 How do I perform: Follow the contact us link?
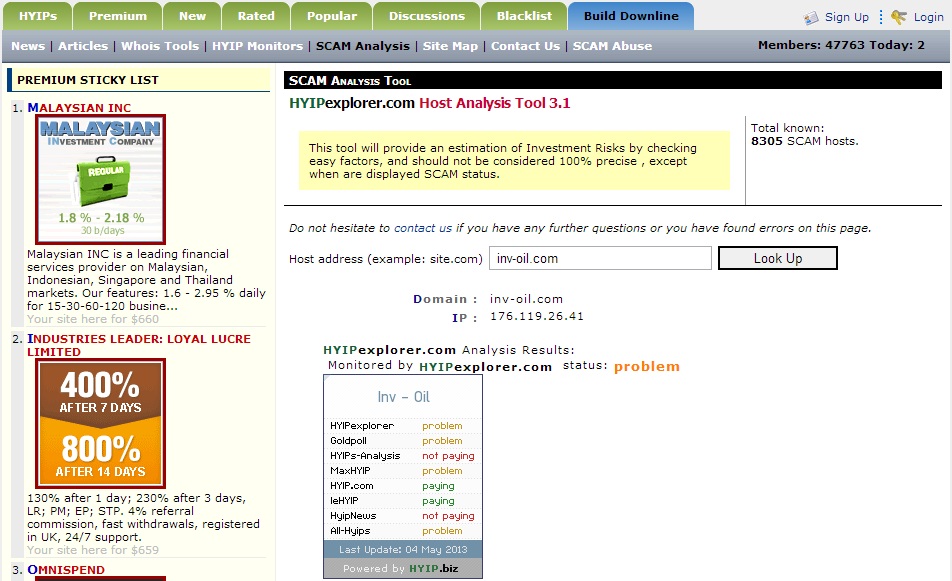coord(423,228)
